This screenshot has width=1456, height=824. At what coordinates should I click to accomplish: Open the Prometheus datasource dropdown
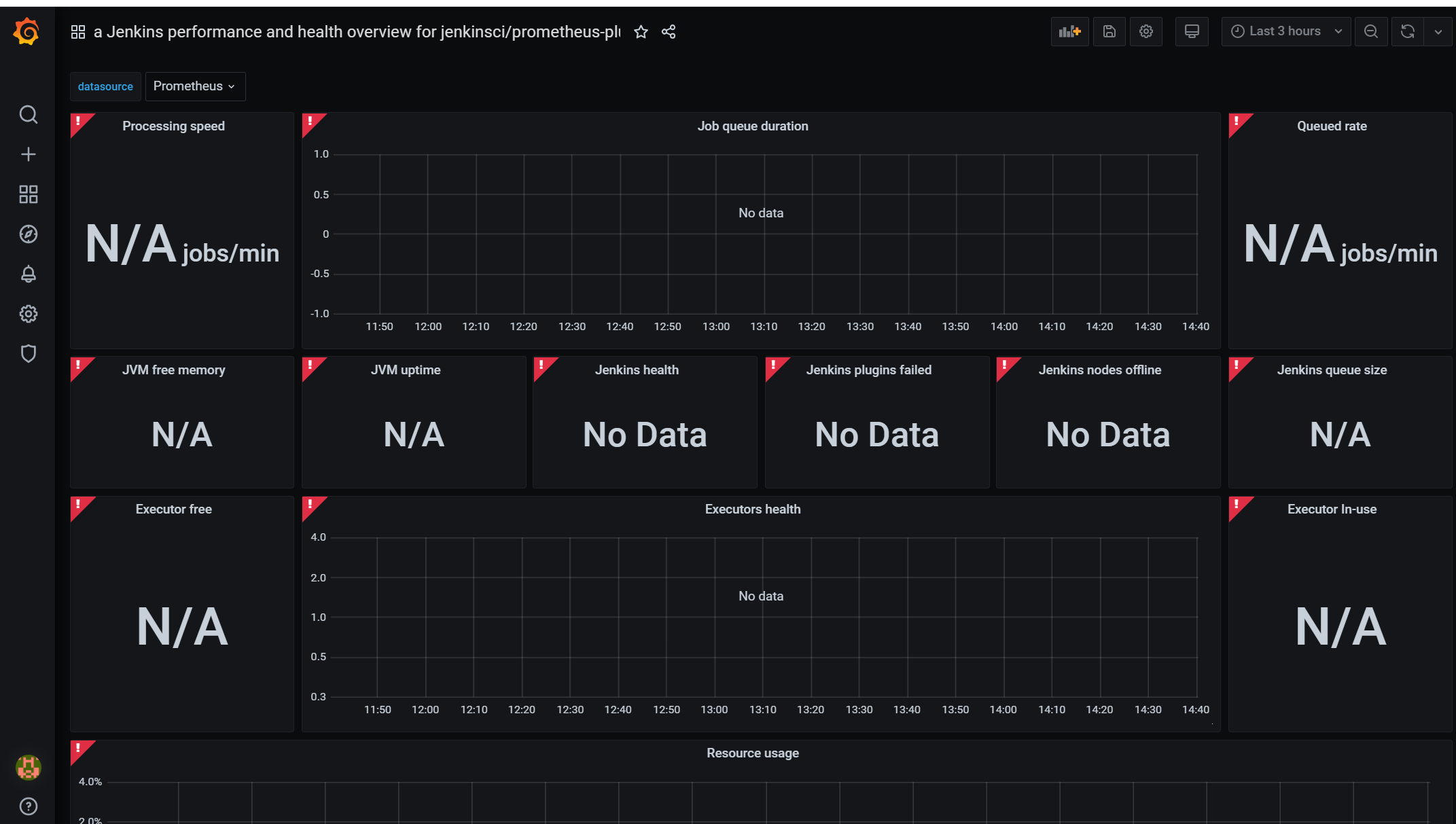(x=195, y=86)
